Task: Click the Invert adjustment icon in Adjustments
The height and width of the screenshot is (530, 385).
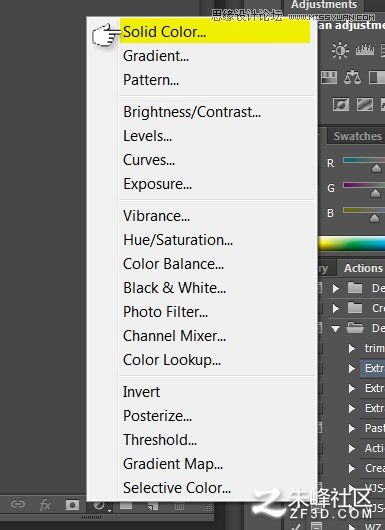Action: point(341,104)
